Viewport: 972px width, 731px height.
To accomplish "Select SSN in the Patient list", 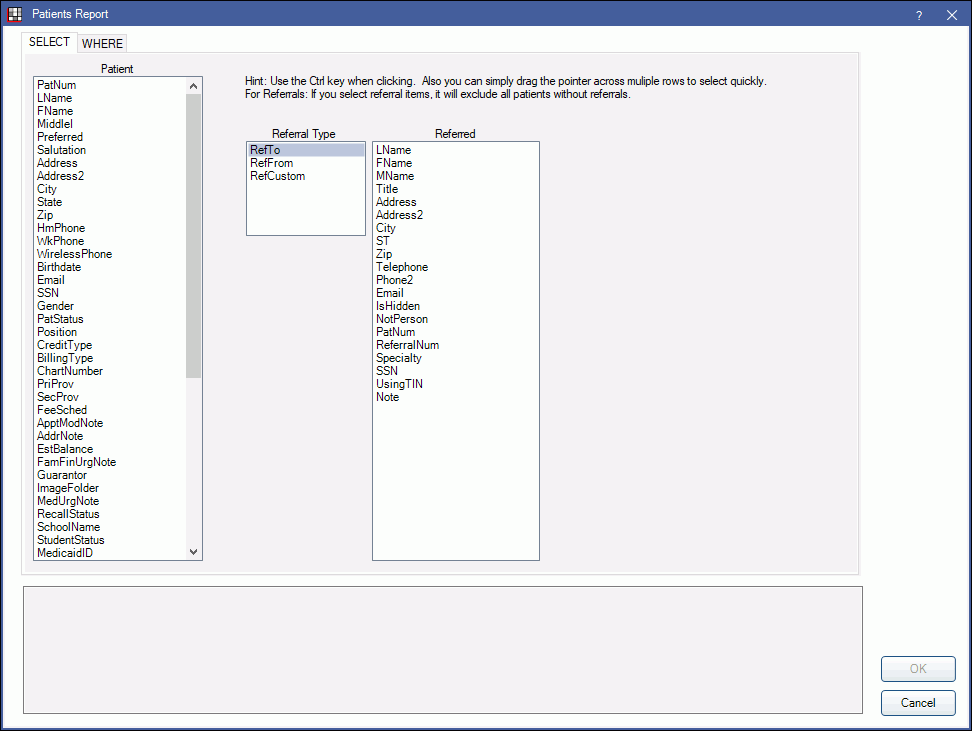I will pyautogui.click(x=110, y=293).
